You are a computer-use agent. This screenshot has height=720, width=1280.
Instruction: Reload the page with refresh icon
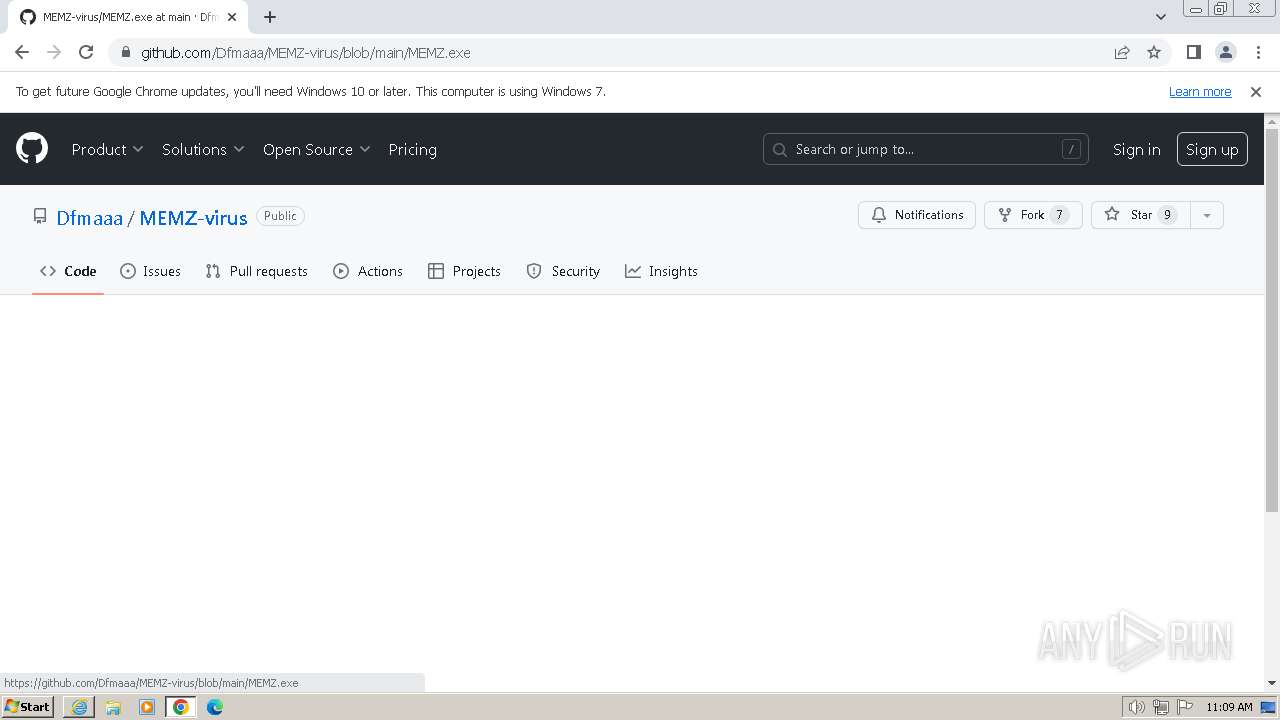coord(86,52)
